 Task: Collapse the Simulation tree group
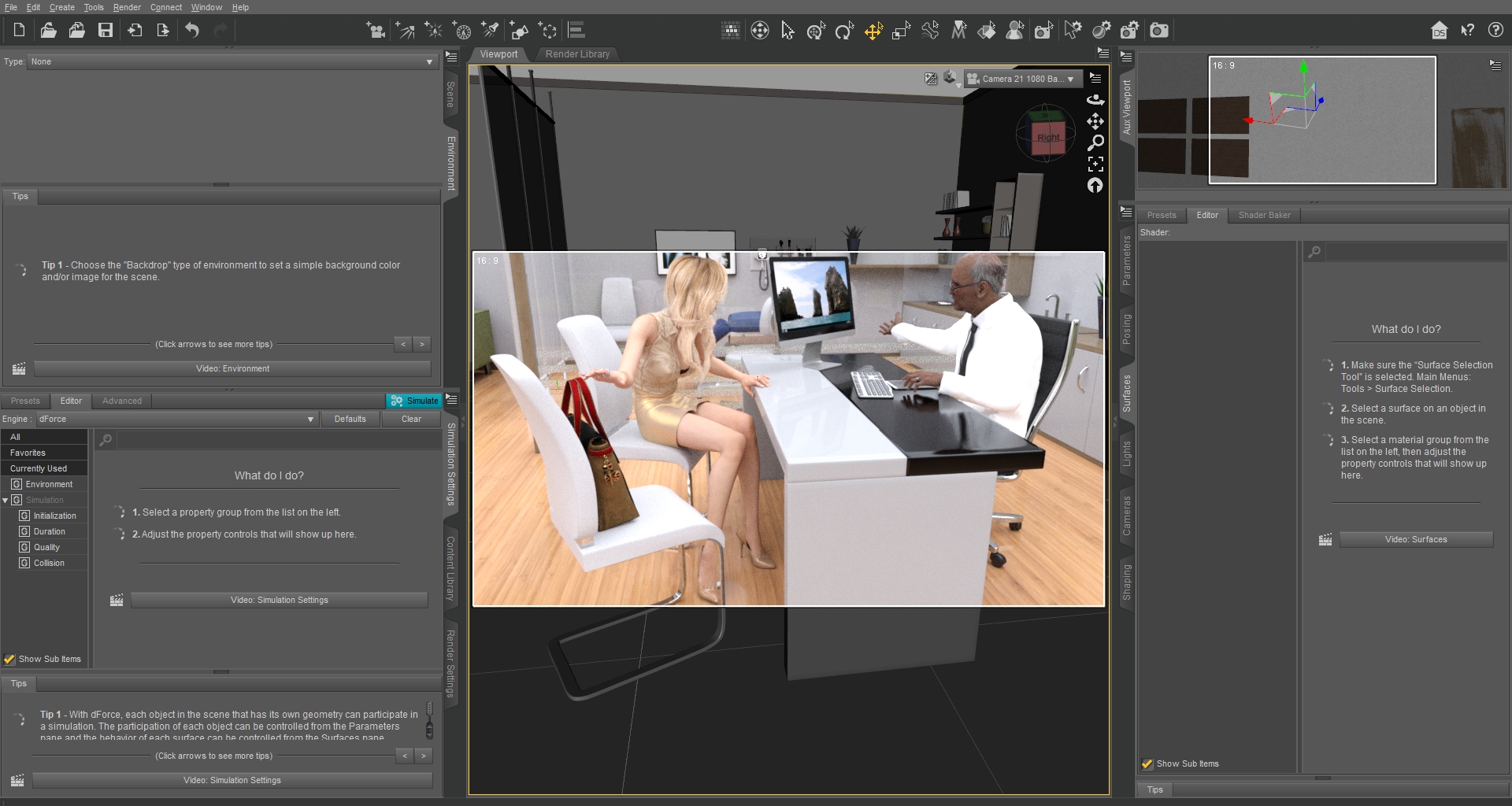6,501
